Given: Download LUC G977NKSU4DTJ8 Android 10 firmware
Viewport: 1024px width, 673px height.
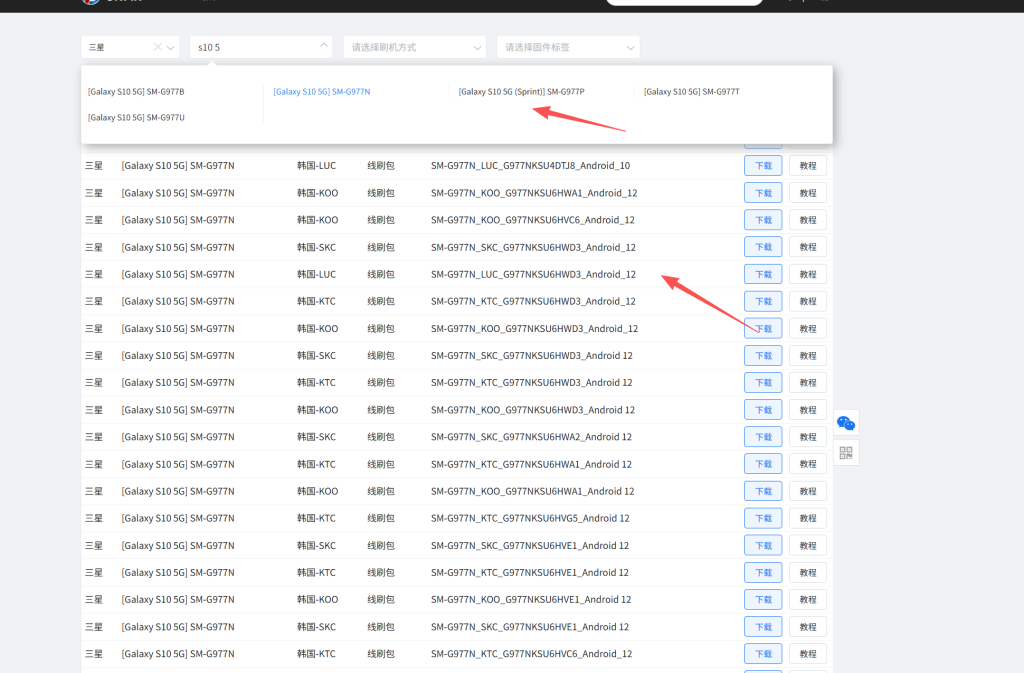Looking at the screenshot, I should [x=763, y=166].
